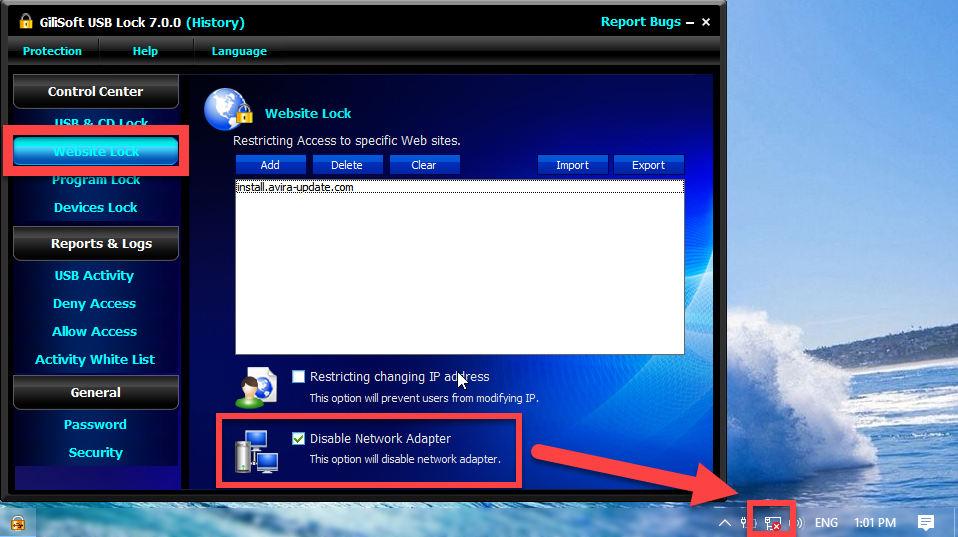Open the Protection menu

pyautogui.click(x=52, y=51)
